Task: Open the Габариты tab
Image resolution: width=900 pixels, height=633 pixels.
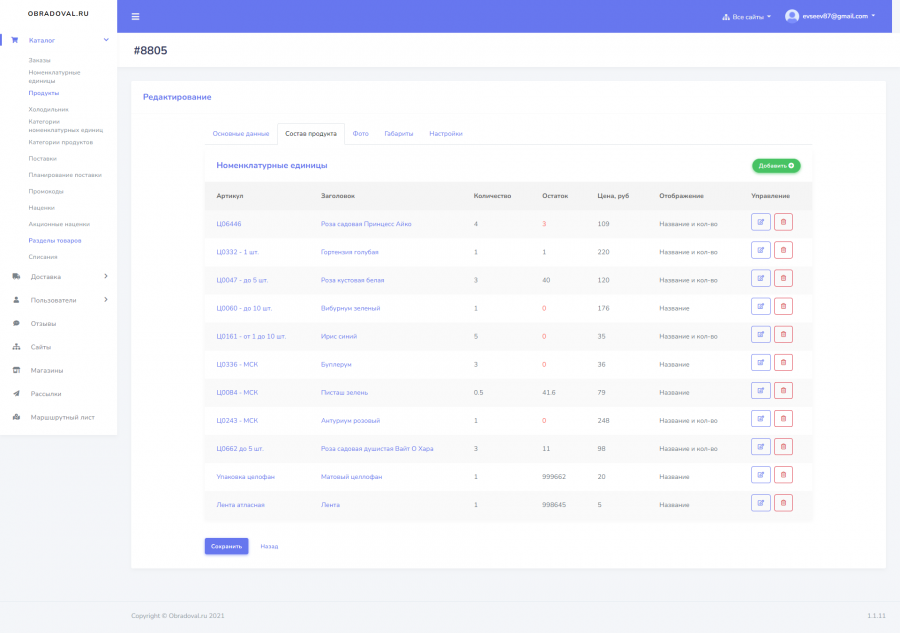Action: [x=399, y=134]
